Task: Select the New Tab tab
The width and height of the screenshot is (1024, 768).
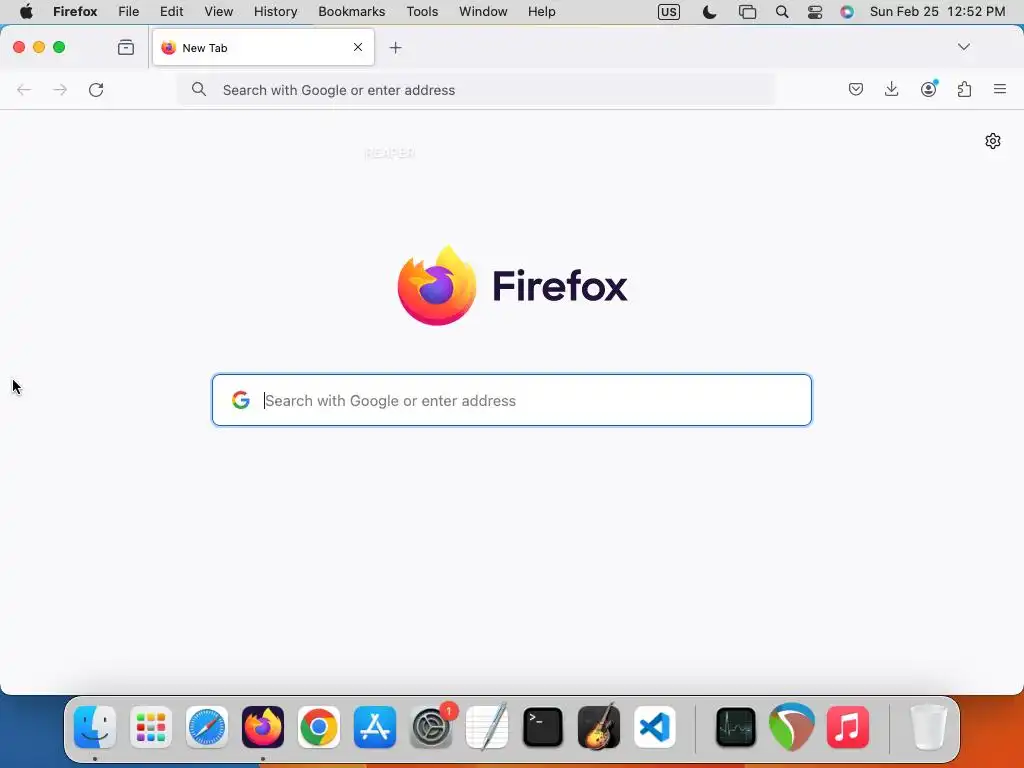Action: coord(263,47)
